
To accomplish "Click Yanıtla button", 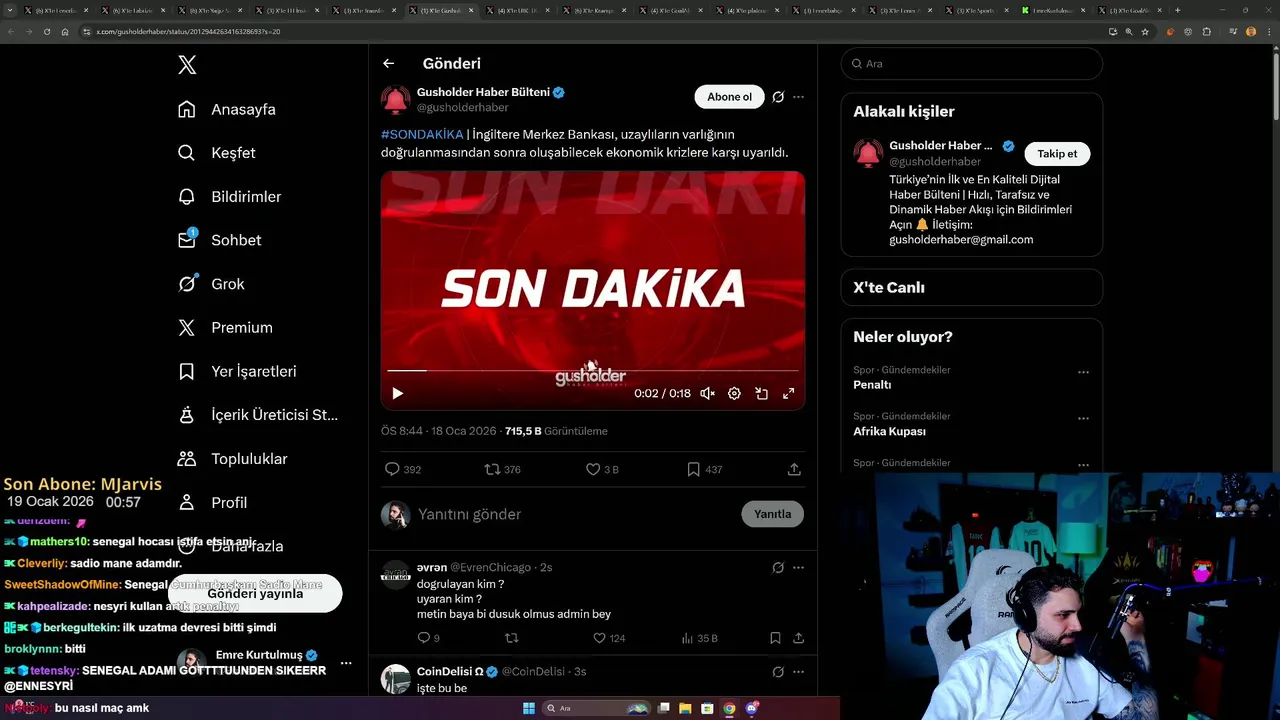I will (772, 514).
